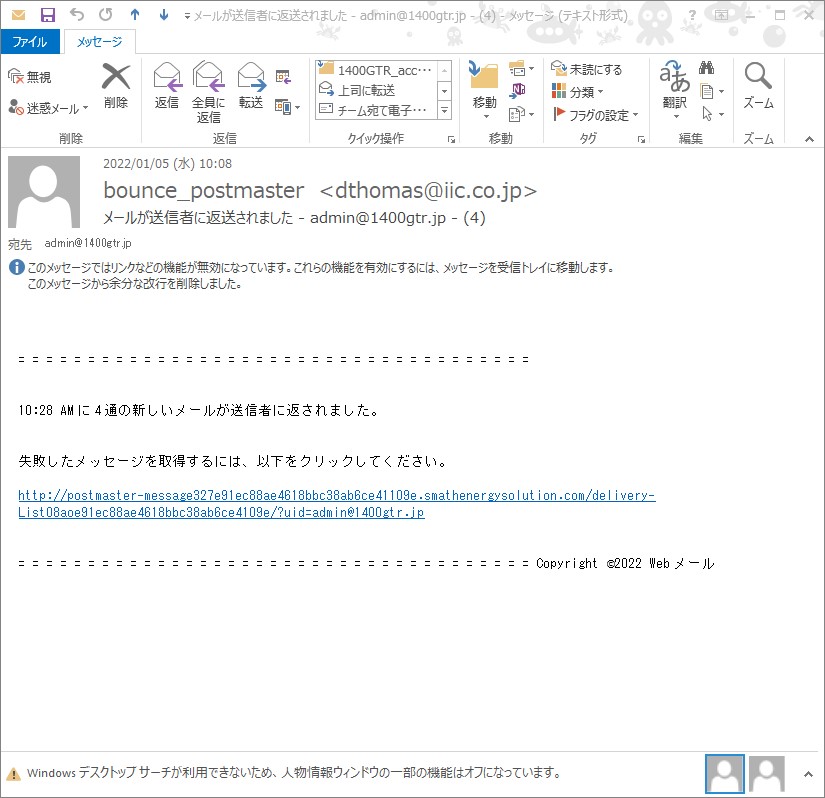This screenshot has width=825, height=798.
Task: Click the postmaster-message delivery hyperlink
Action: (337, 503)
